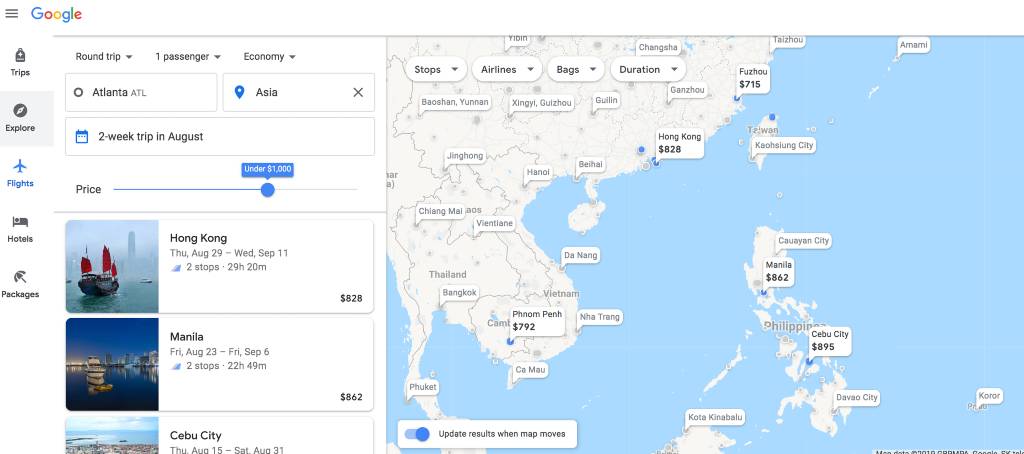Click the Xingyi, Guizhou map label

click(x=541, y=103)
